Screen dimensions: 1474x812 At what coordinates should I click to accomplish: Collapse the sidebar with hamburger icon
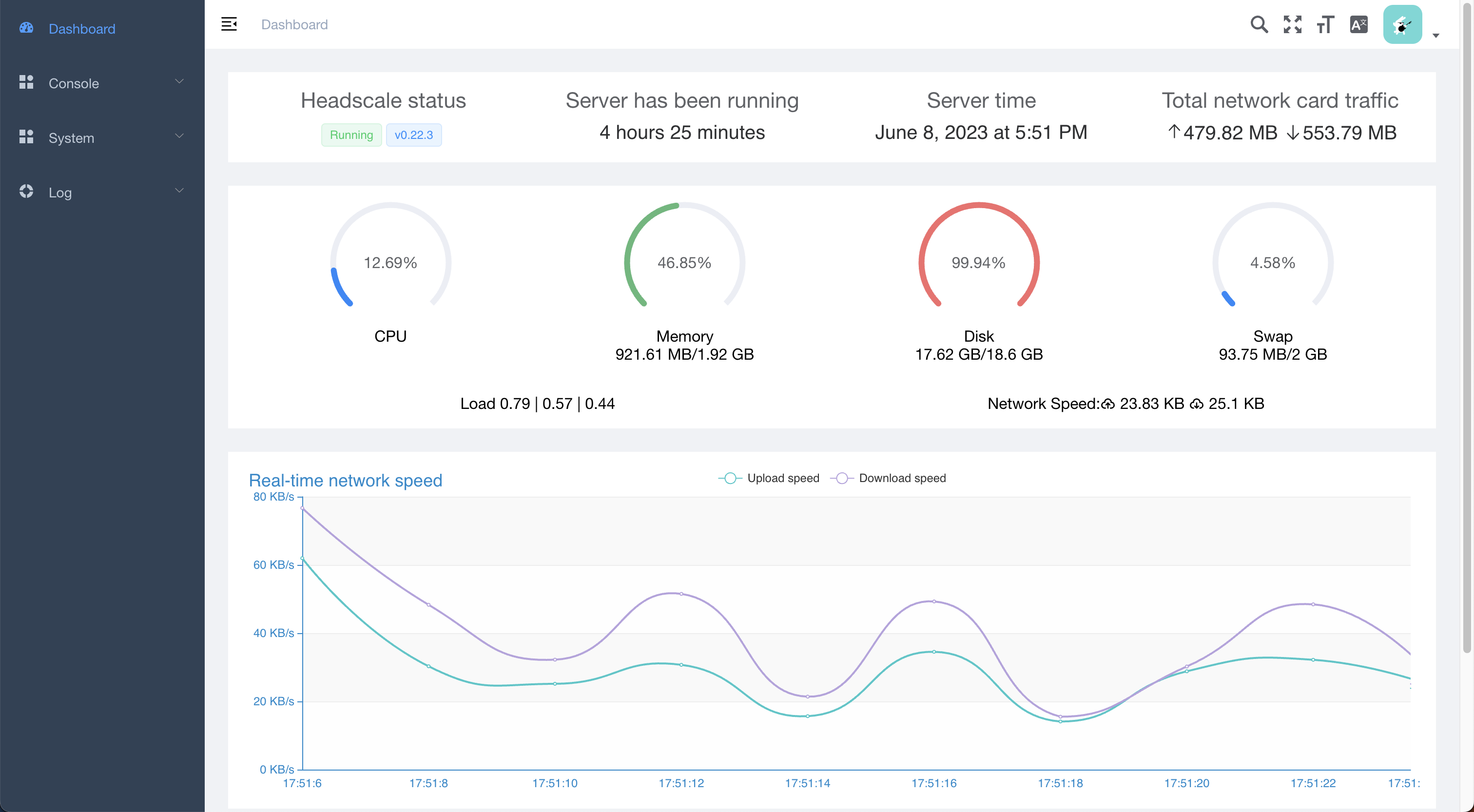point(229,24)
